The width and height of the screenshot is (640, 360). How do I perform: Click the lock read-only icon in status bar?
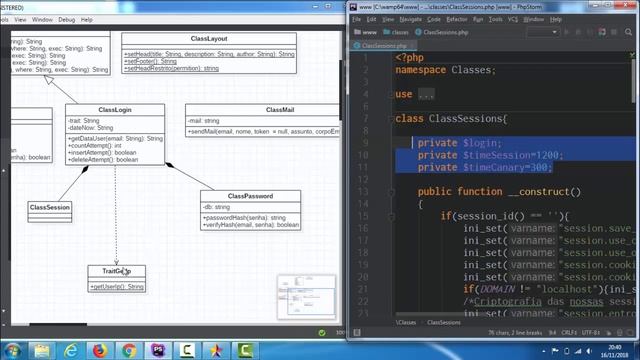click(x=609, y=333)
